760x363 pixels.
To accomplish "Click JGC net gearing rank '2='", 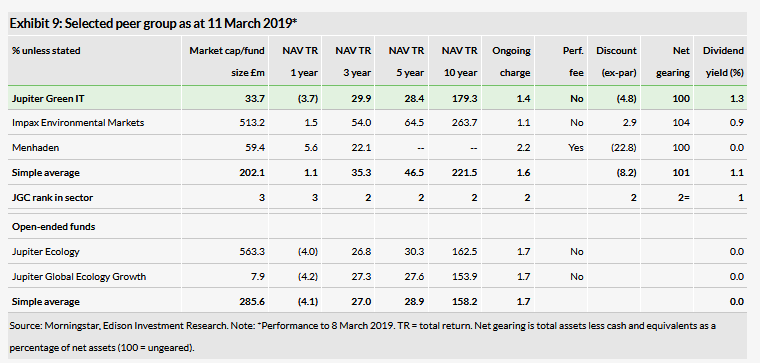I will pos(683,198).
